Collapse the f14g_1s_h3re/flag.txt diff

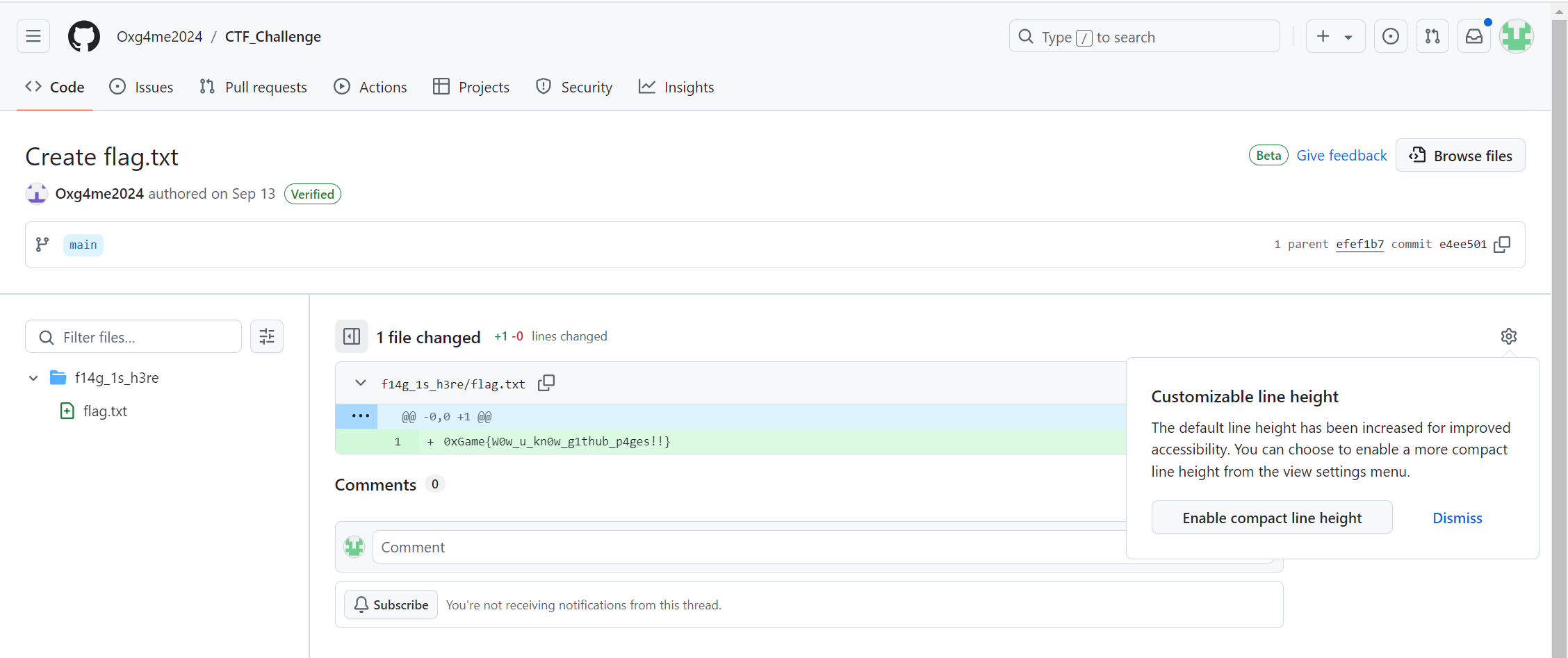[x=360, y=383]
